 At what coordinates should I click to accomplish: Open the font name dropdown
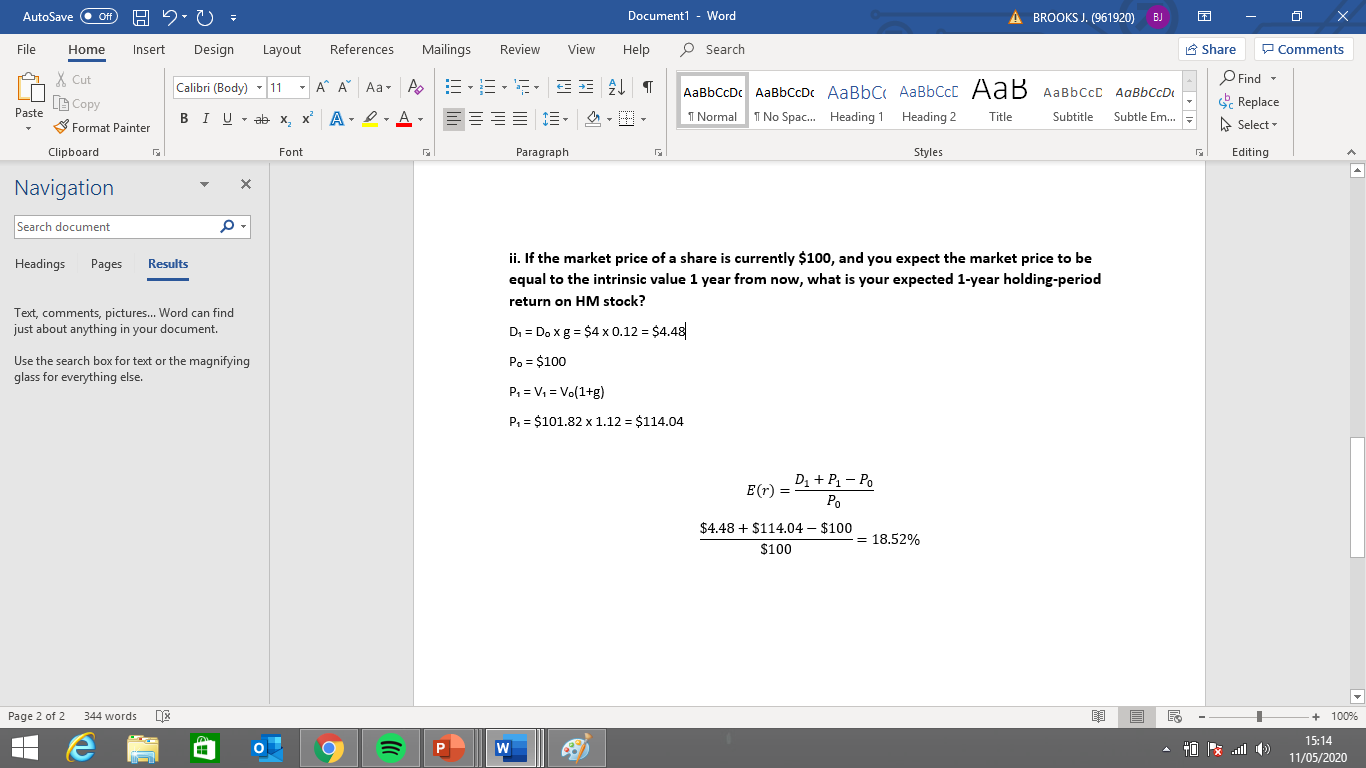(259, 88)
